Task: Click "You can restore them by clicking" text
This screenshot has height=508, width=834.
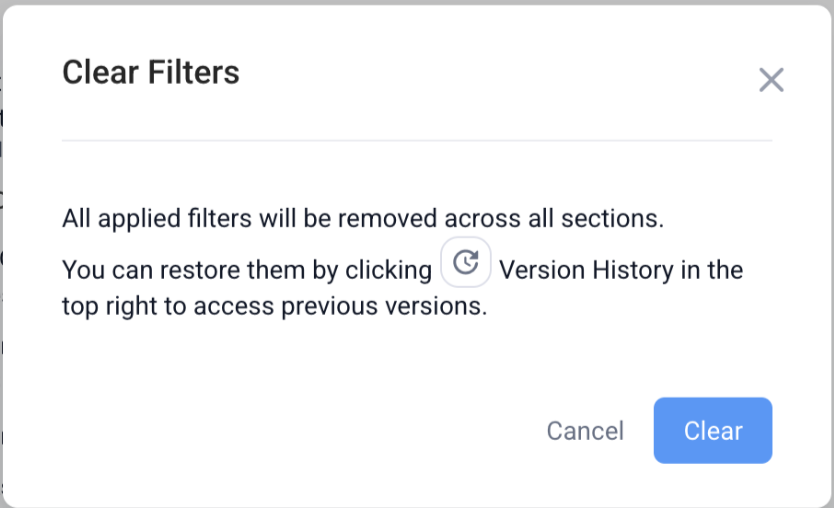Action: pyautogui.click(x=247, y=270)
